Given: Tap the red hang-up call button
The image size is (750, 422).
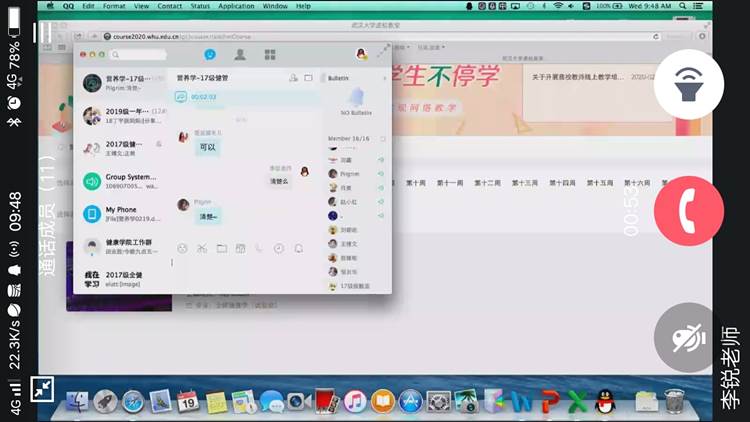Looking at the screenshot, I should (688, 211).
